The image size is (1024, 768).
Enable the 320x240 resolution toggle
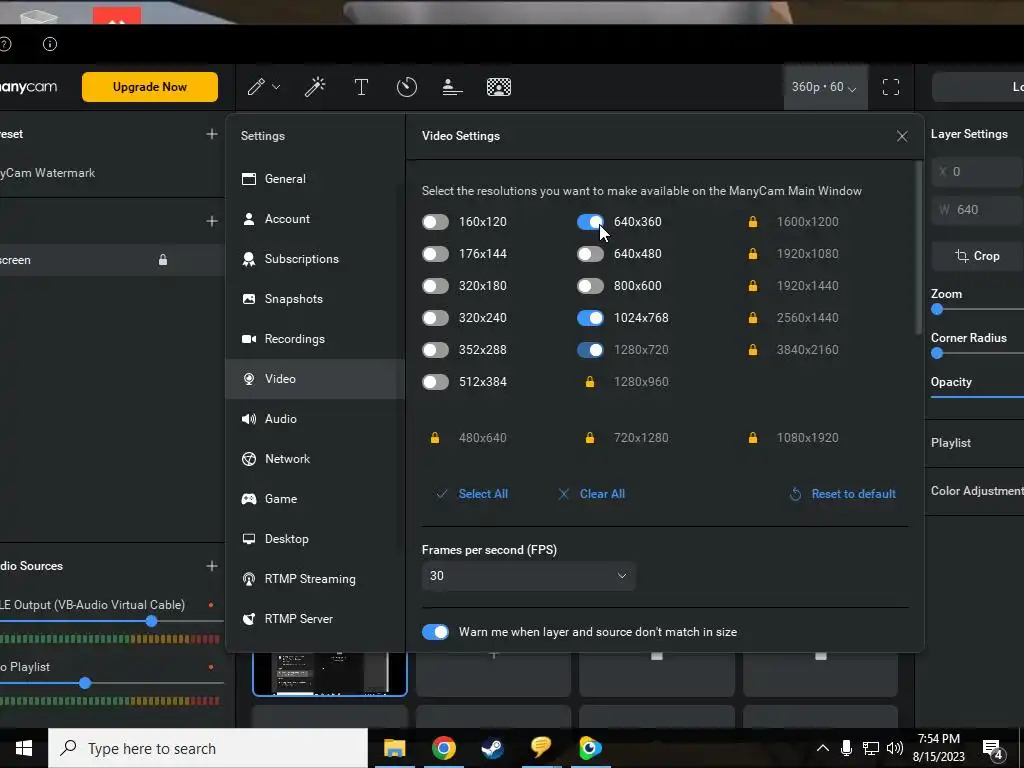[x=436, y=317]
